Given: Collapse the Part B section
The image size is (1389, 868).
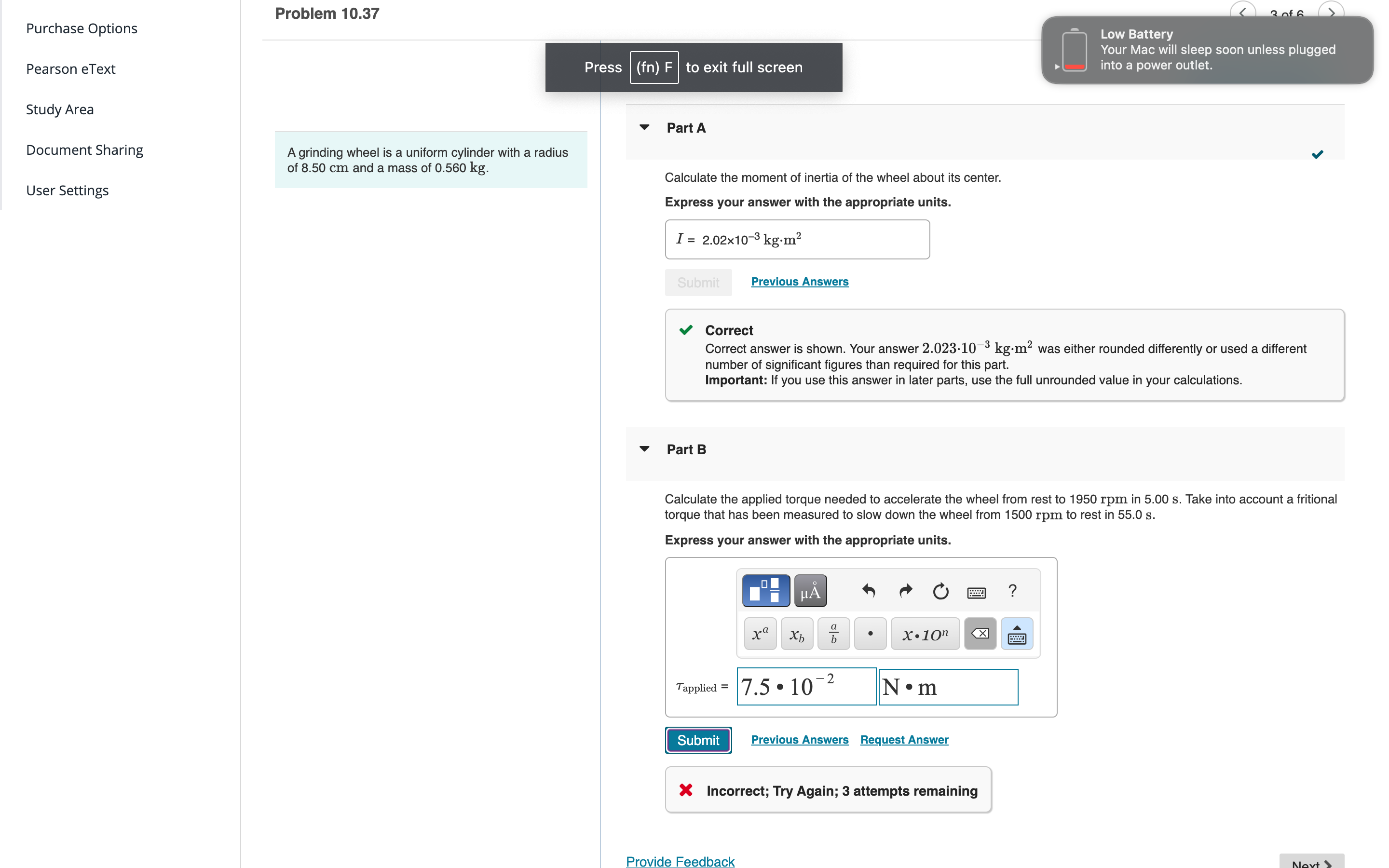Looking at the screenshot, I should [645, 449].
